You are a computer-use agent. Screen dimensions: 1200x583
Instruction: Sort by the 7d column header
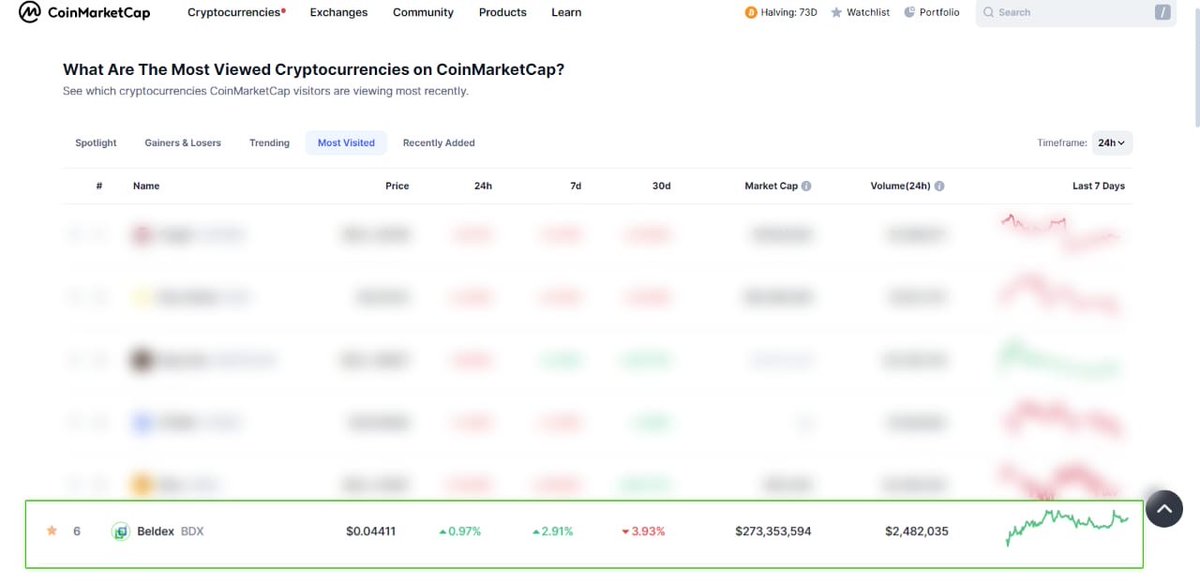(x=576, y=186)
